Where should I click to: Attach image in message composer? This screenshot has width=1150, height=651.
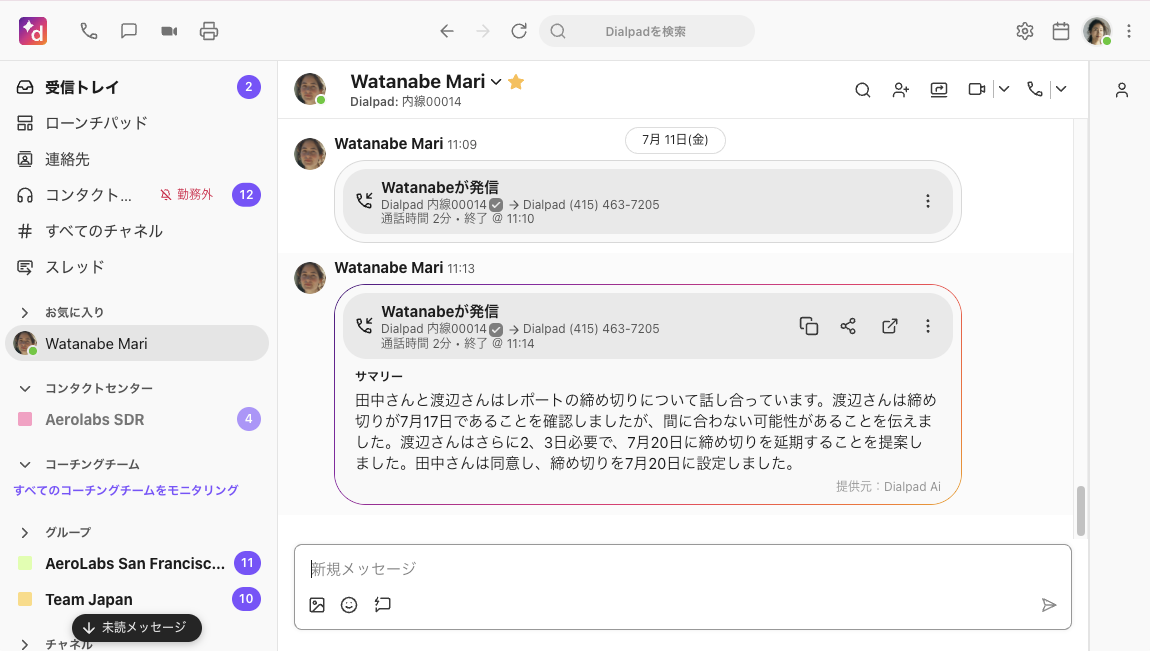tap(317, 605)
